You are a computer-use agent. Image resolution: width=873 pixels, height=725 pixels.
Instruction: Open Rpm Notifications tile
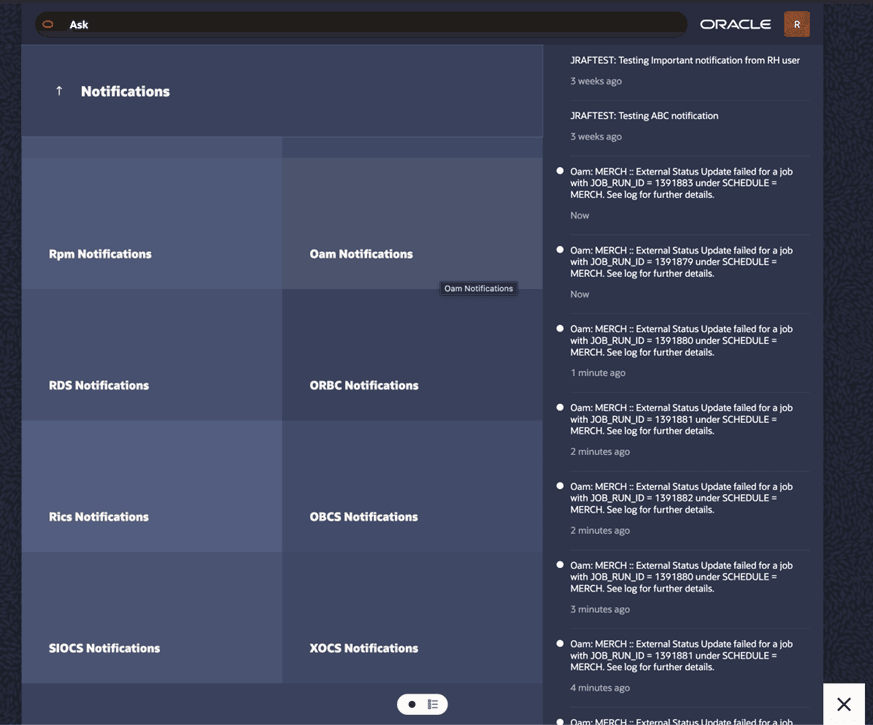[152, 223]
